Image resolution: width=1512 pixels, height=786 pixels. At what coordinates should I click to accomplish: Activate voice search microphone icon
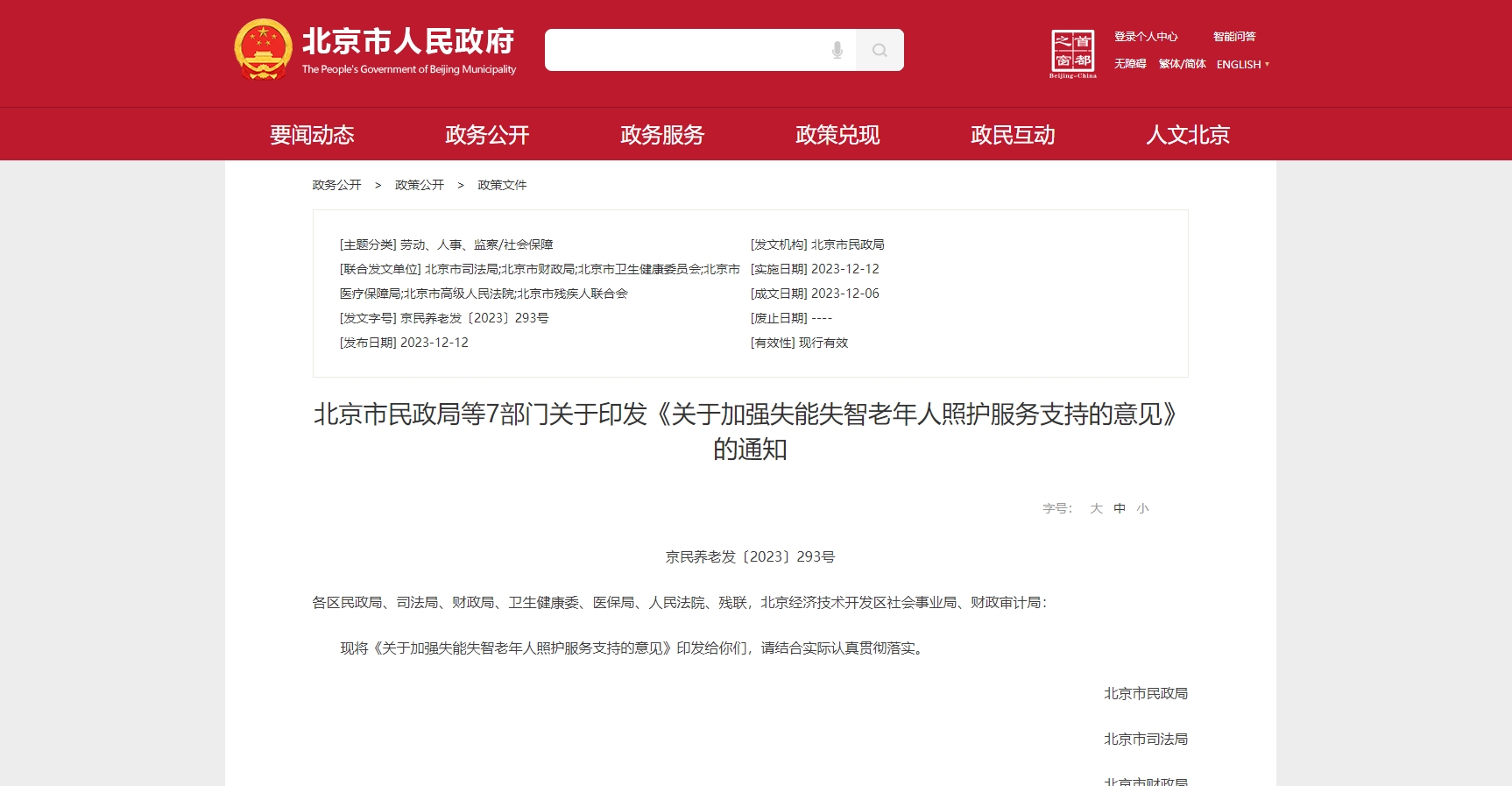coord(837,50)
